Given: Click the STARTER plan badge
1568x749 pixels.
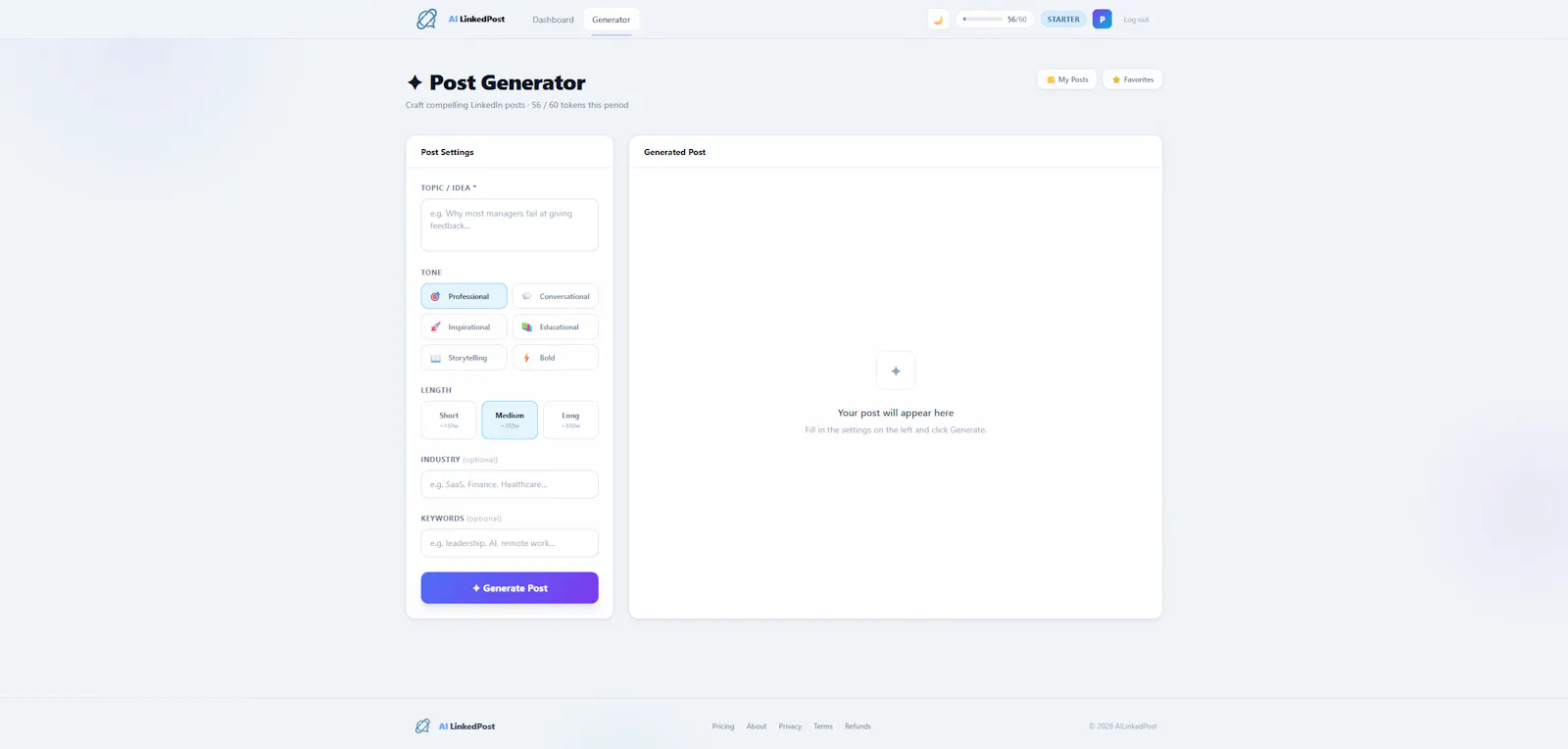Looking at the screenshot, I should tap(1063, 20).
